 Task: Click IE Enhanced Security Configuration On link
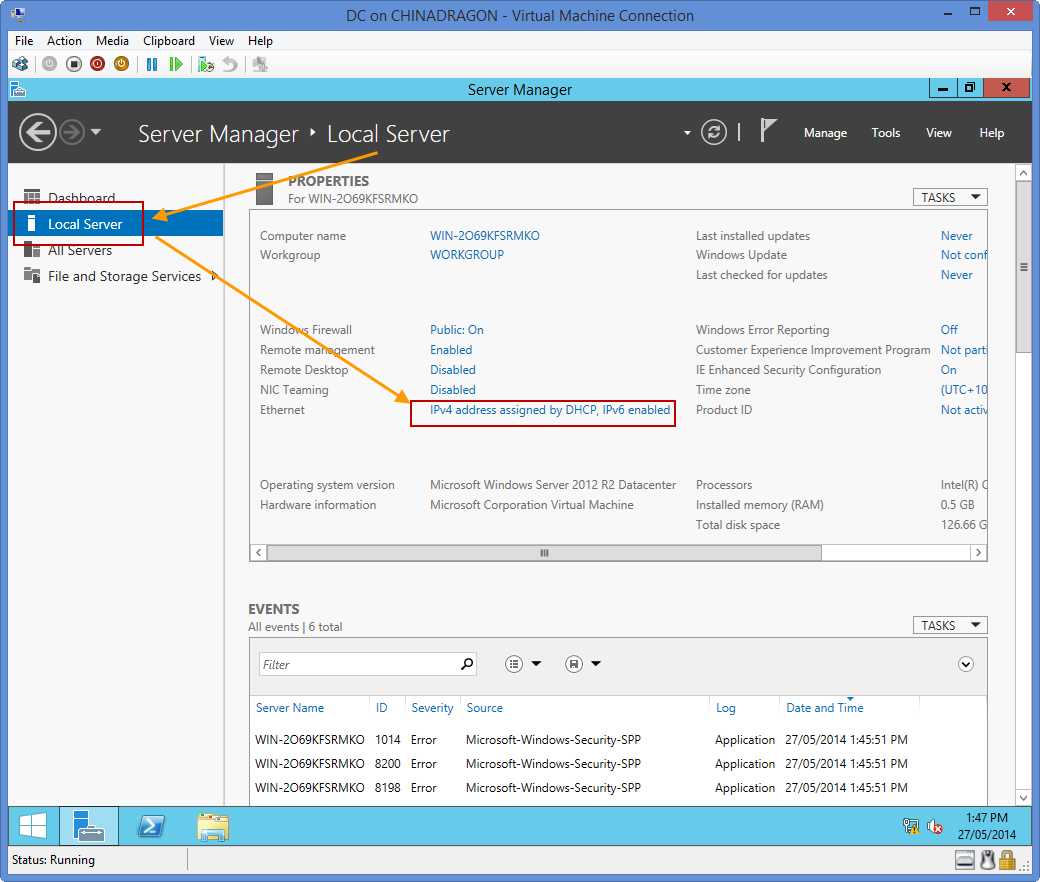coord(948,369)
